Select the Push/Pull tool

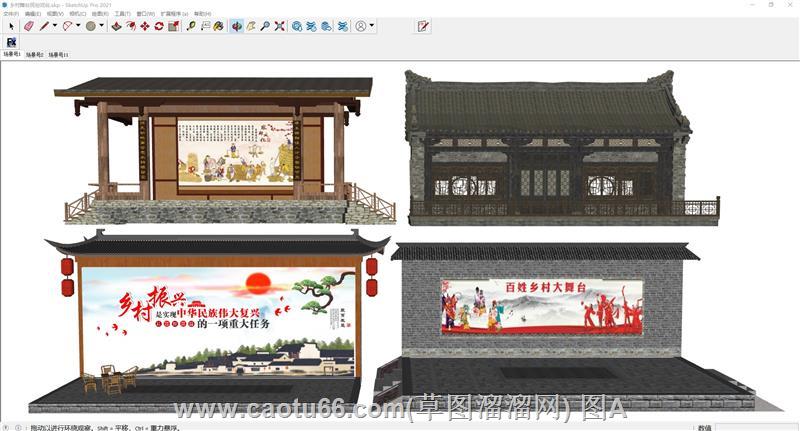116,26
